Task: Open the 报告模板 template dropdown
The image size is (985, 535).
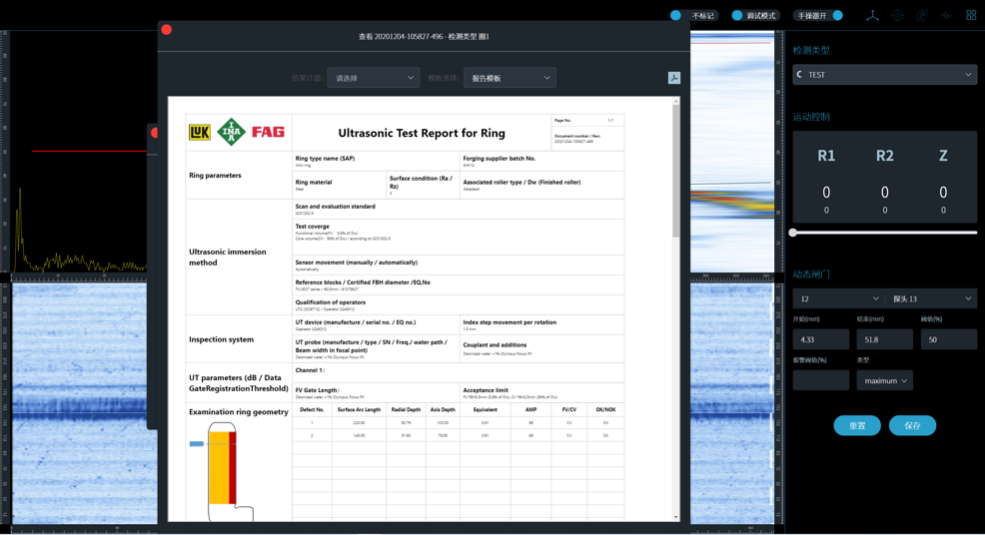Action: 509,78
